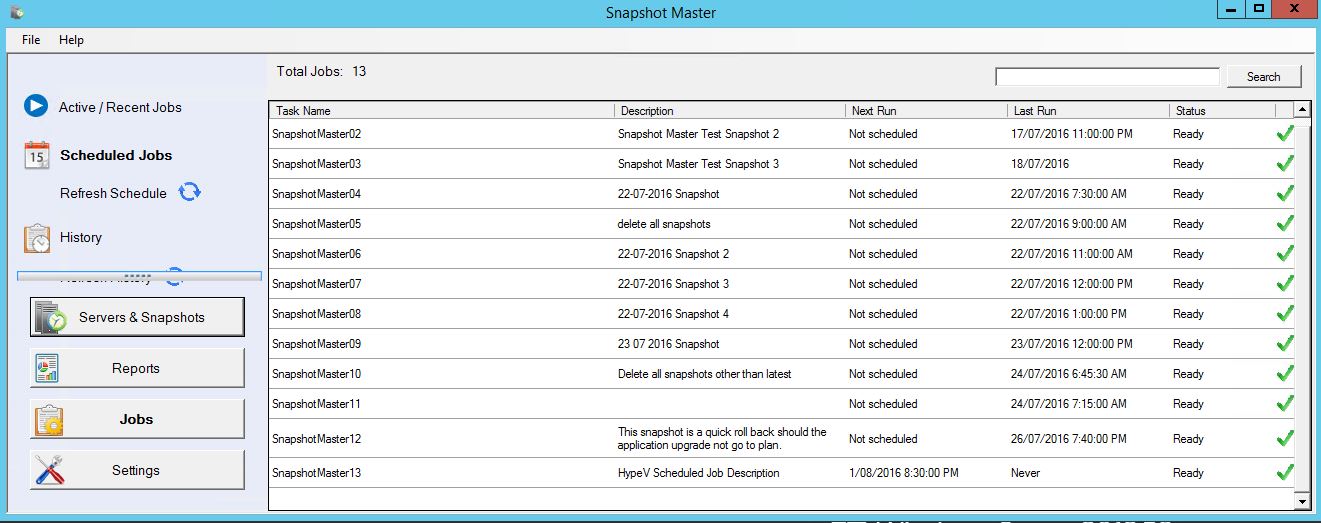Click the History clipboard clock icon
Viewport: 1321px width, 523px height.
(37, 238)
